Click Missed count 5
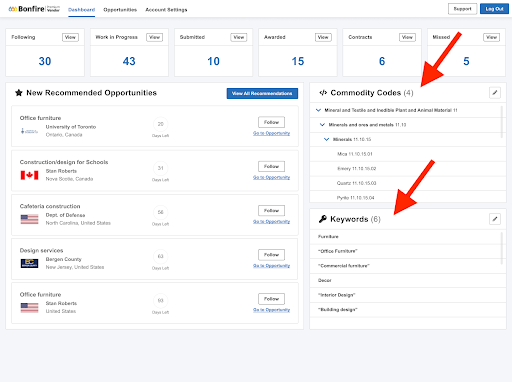Image resolution: width=512 pixels, height=382 pixels. point(466,61)
